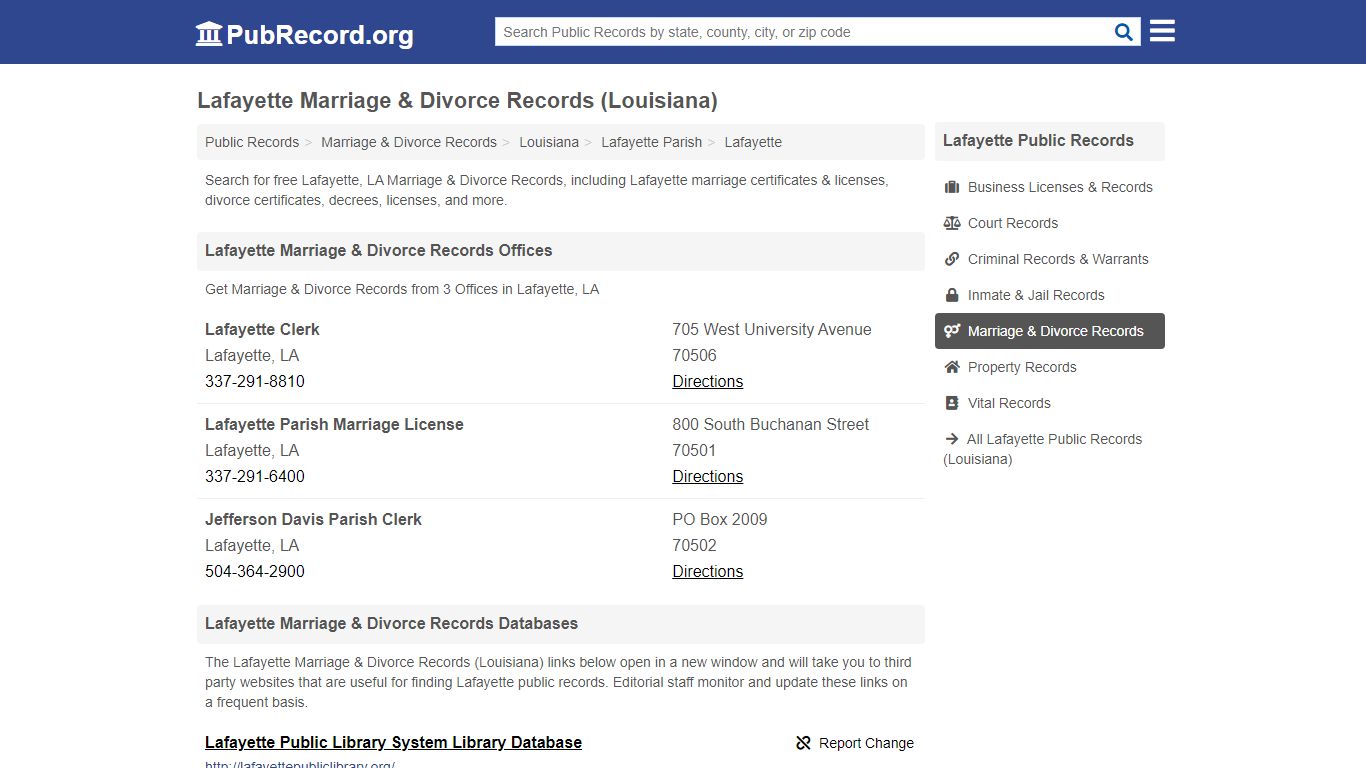Click Lafayette Parish Marriage License name
Viewport: 1366px width, 768px height.
tap(334, 424)
